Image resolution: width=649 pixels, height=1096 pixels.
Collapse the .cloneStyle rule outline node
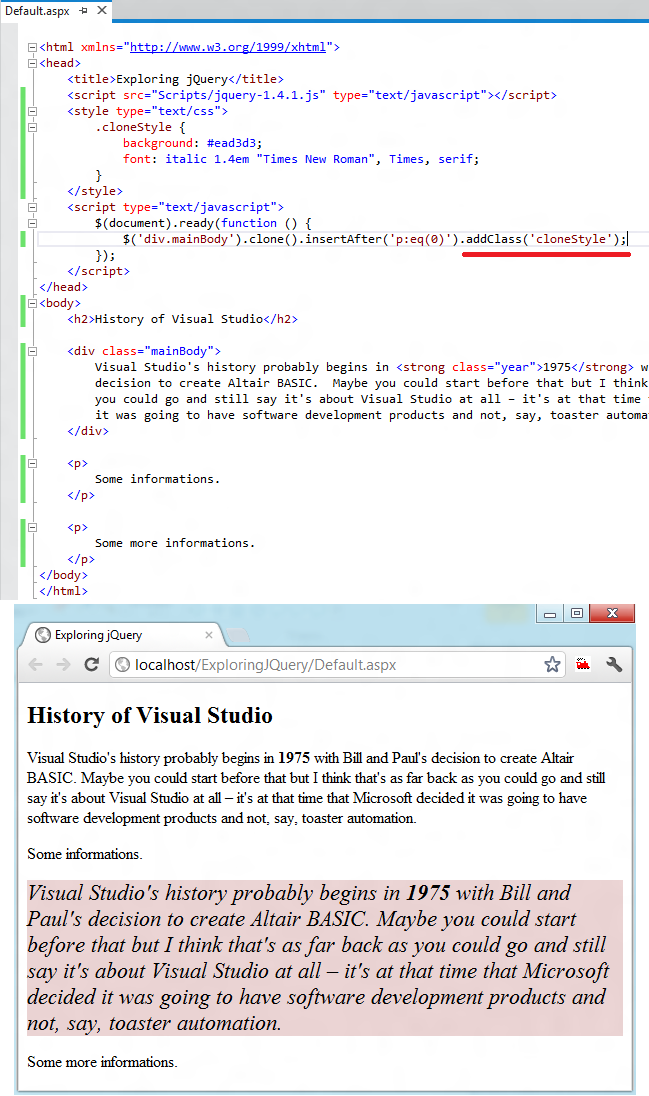[x=32, y=127]
